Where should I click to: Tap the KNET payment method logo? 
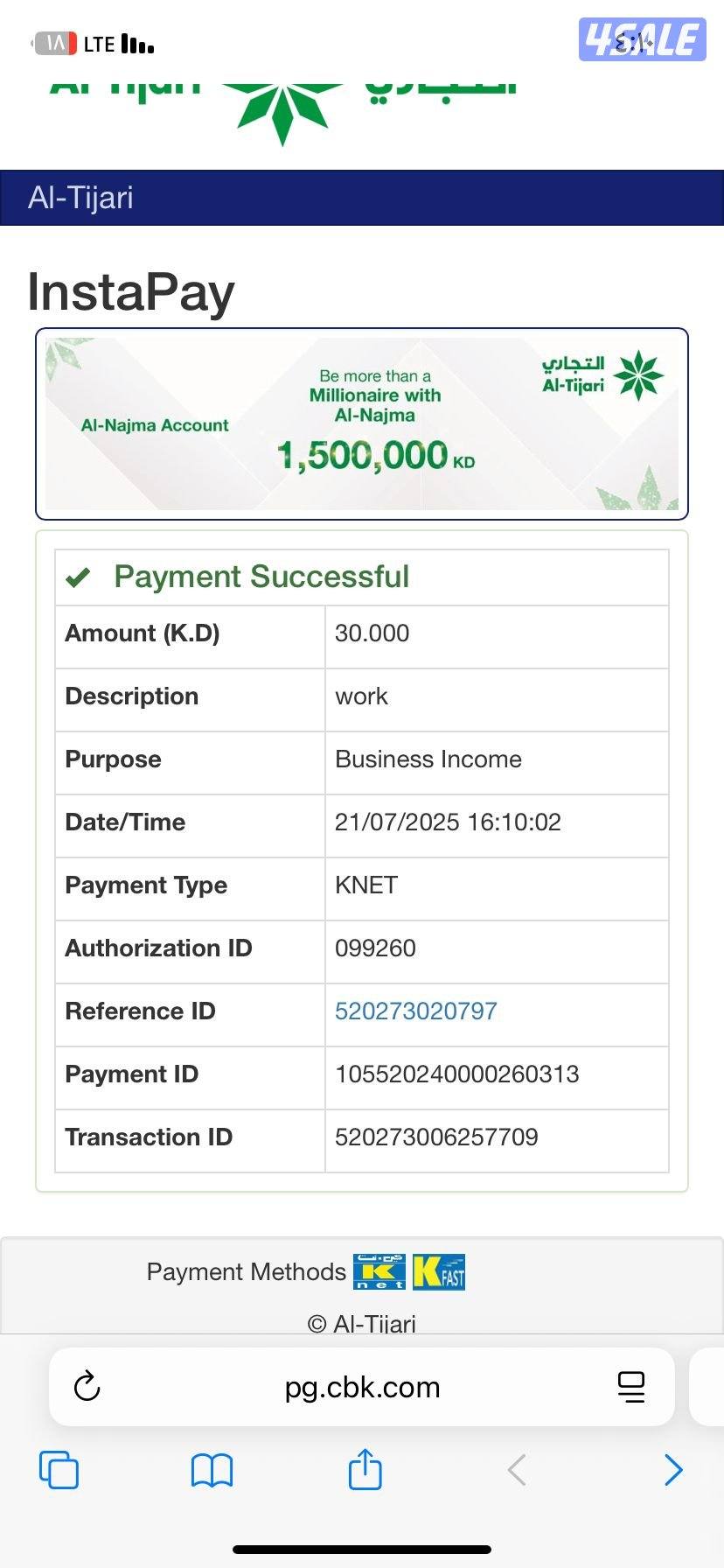(x=379, y=1272)
